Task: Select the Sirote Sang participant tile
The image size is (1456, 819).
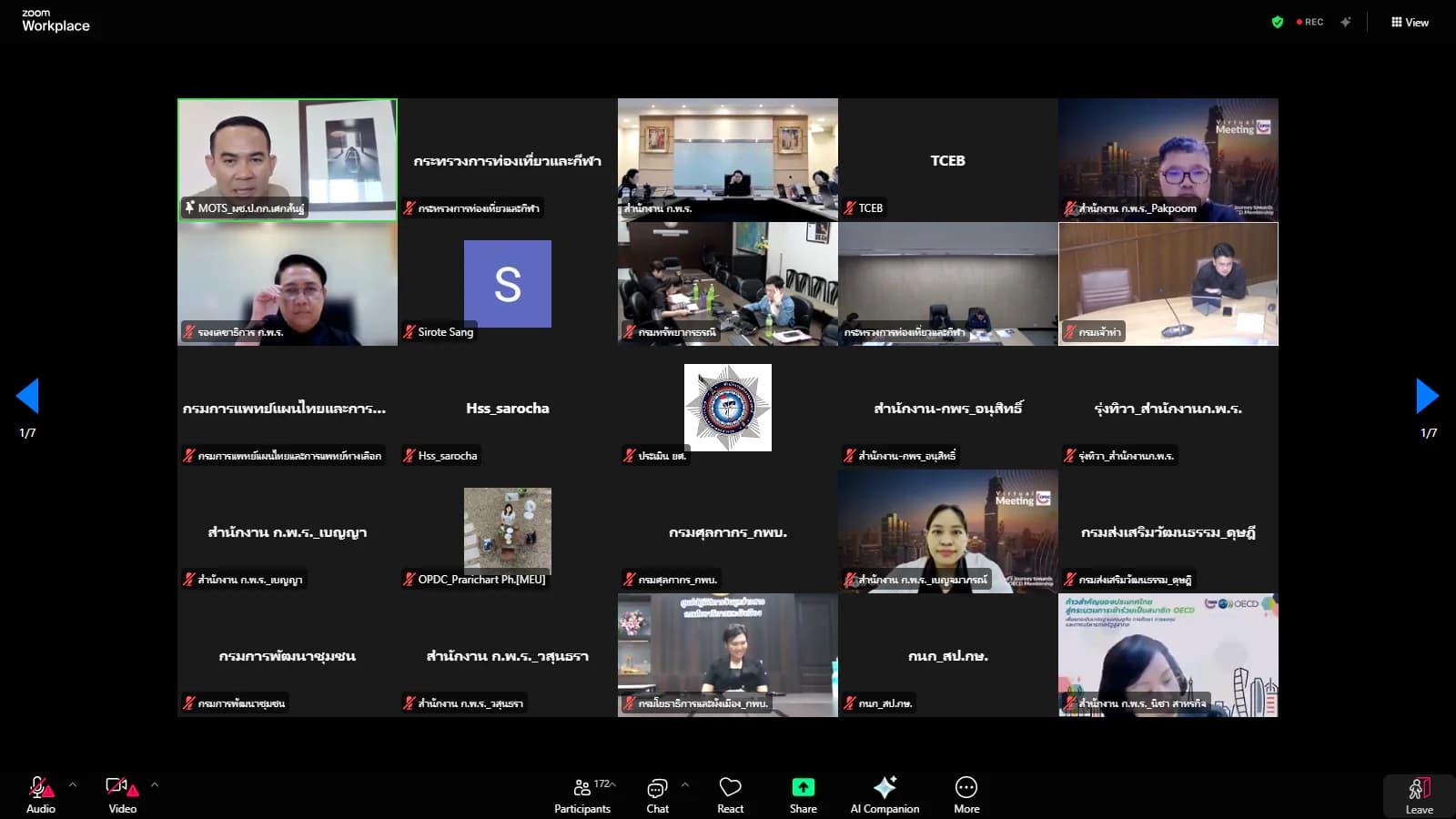Action: pyautogui.click(x=508, y=284)
